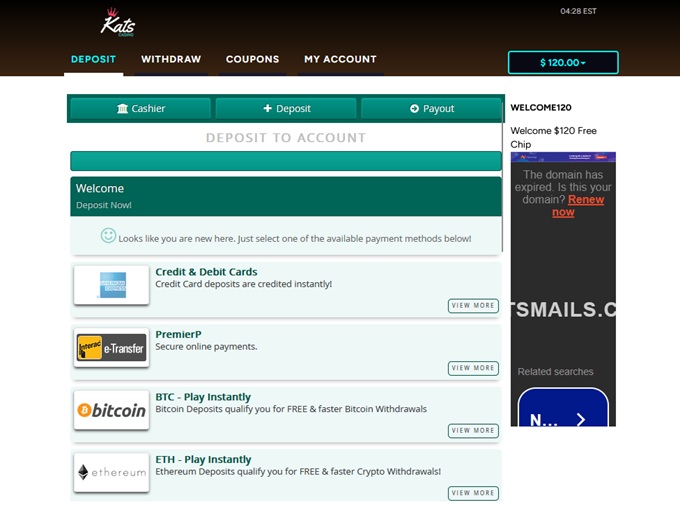Viewport: 680px width, 511px height.
Task: Click the Ethereum Deposits qualify description
Action: pyautogui.click(x=298, y=472)
